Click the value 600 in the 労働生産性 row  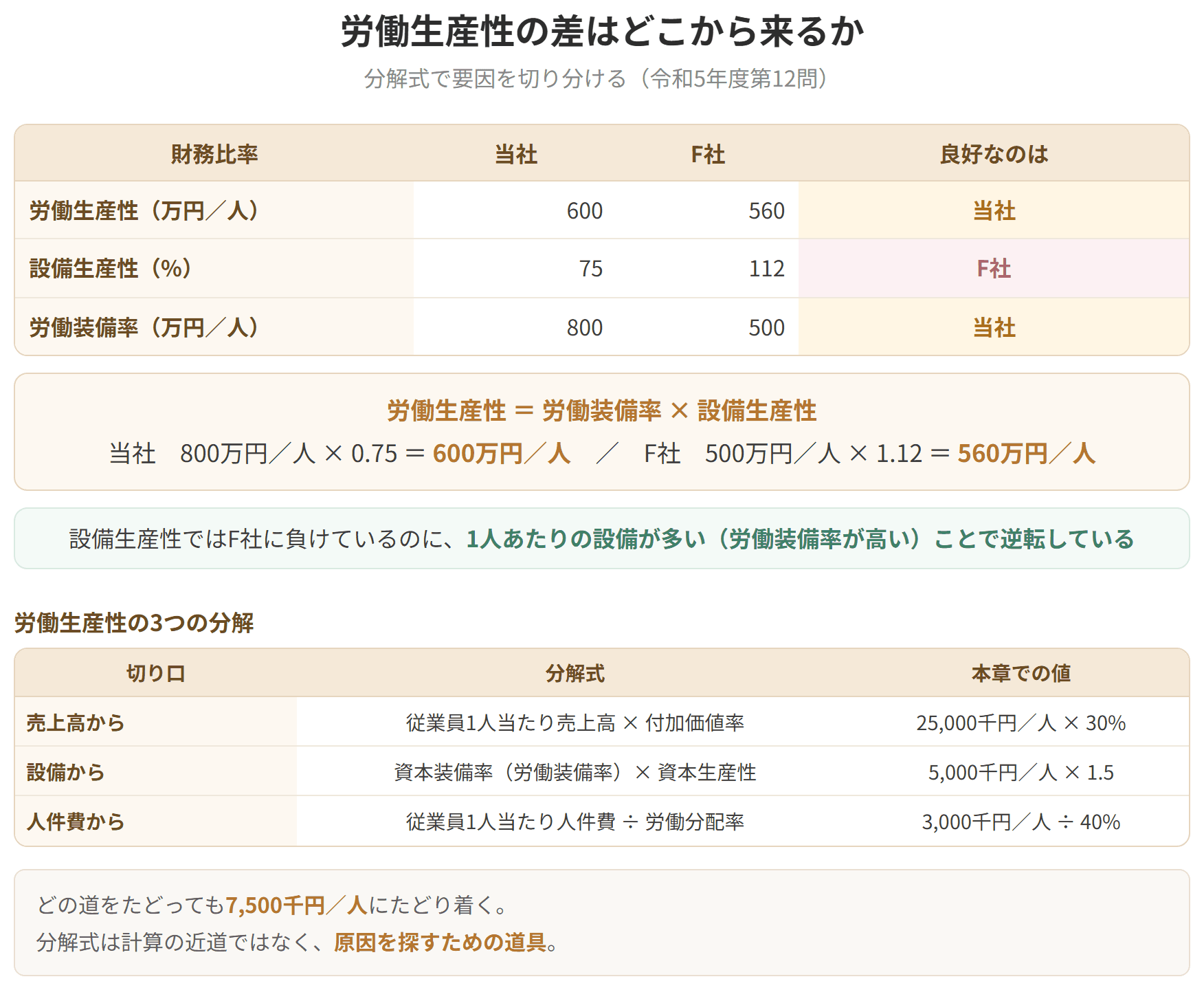(585, 210)
